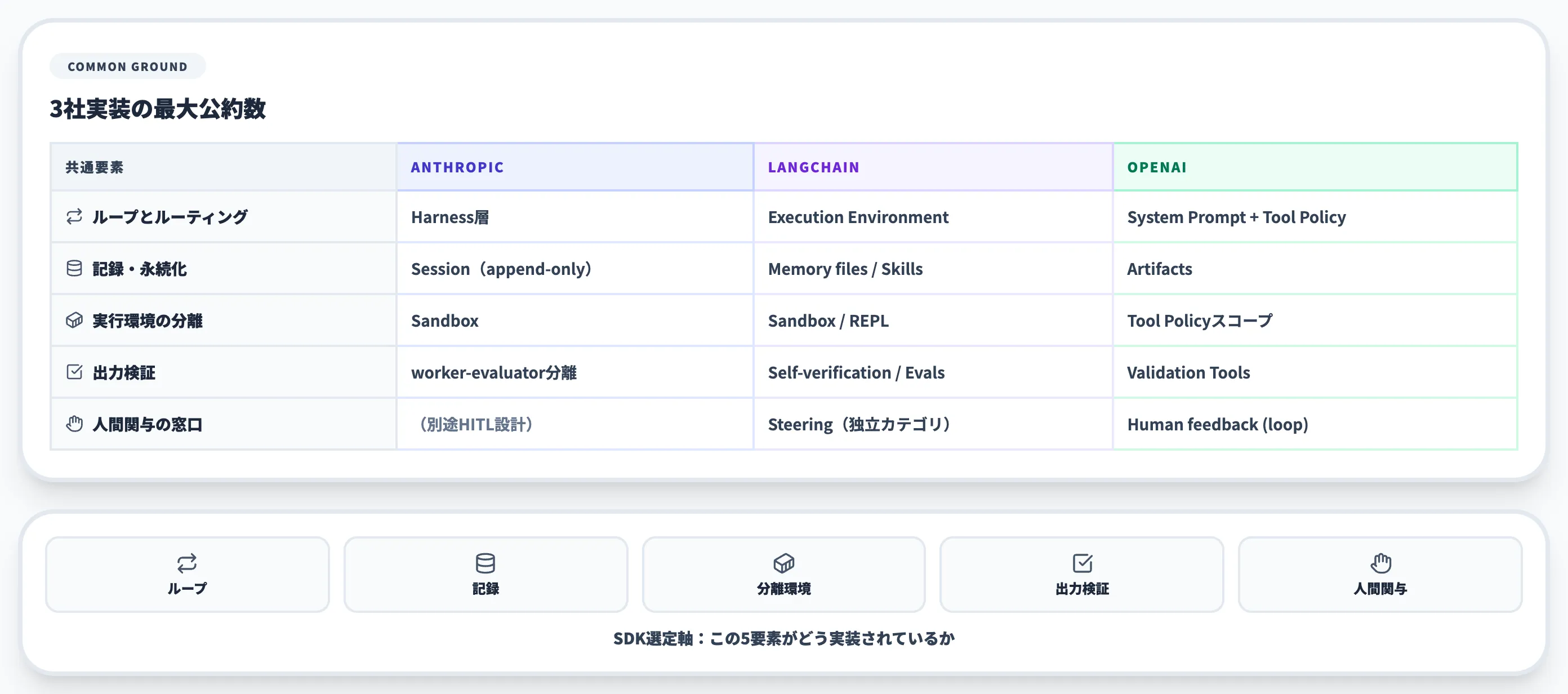
Task: Click the cube icon beside 実行環境の分離
Action: pyautogui.click(x=74, y=320)
